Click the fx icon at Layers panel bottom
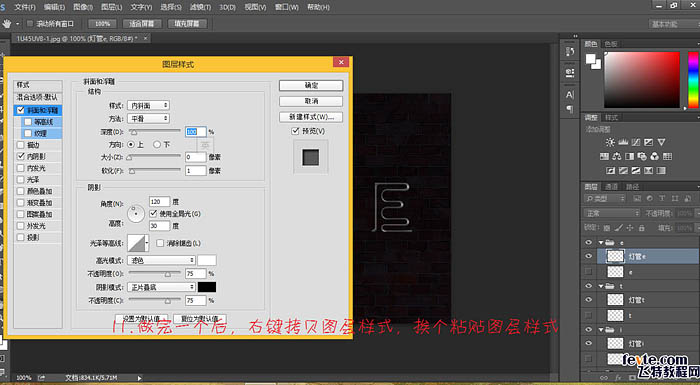Viewport: 700px width, 385px height. 618,377
